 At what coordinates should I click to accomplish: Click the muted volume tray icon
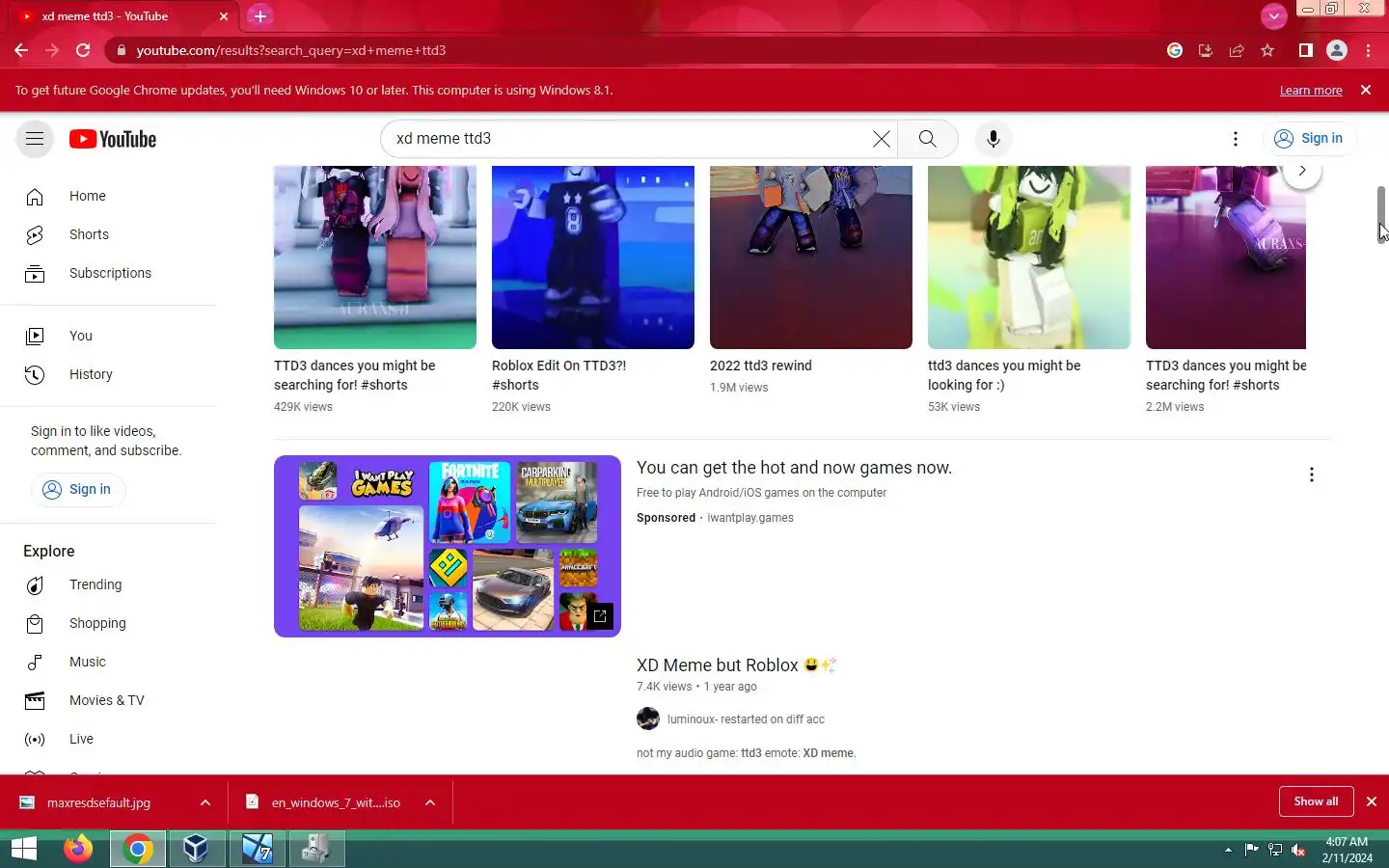(1298, 850)
